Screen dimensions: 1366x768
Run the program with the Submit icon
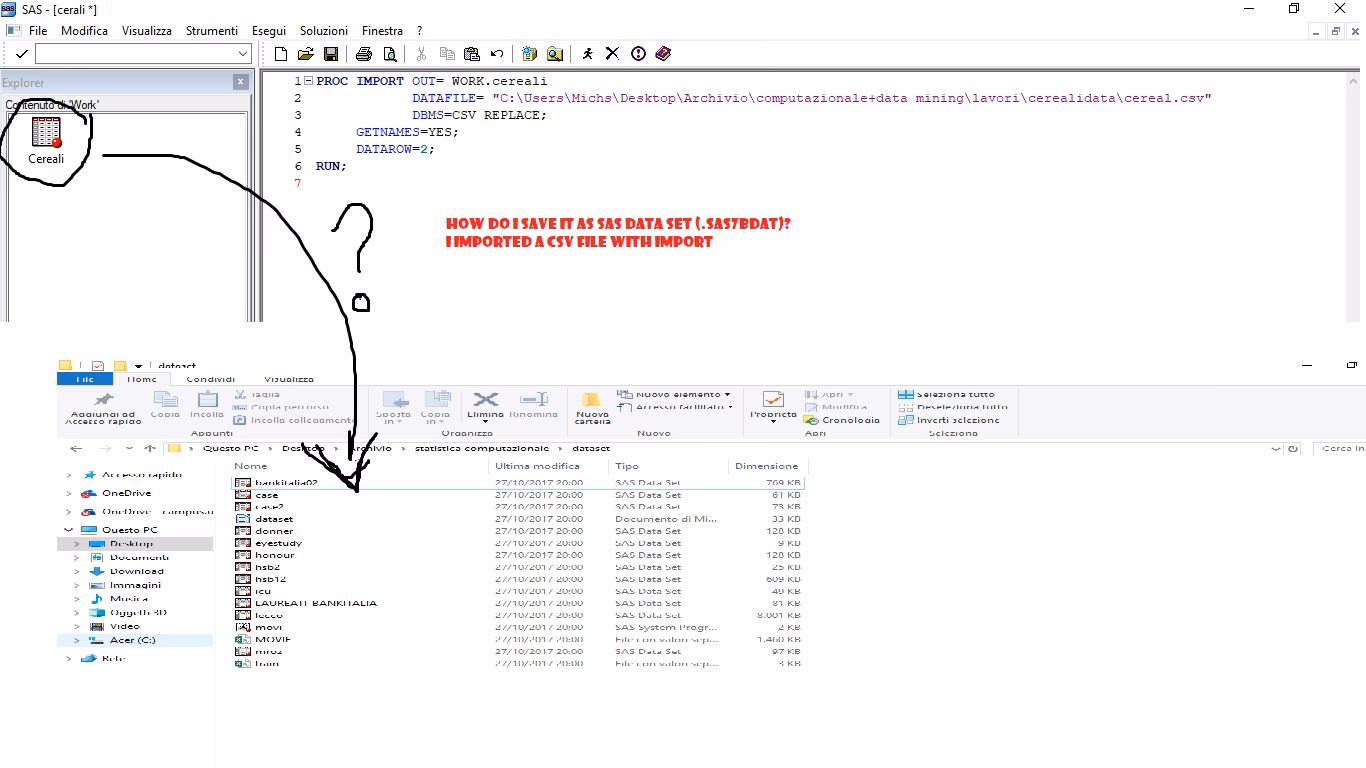click(589, 53)
